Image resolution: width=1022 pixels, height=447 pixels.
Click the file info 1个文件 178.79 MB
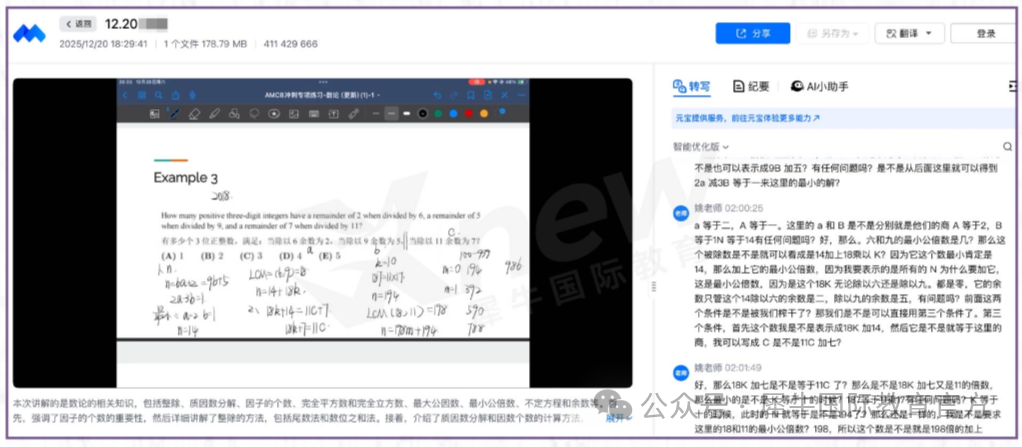[205, 44]
